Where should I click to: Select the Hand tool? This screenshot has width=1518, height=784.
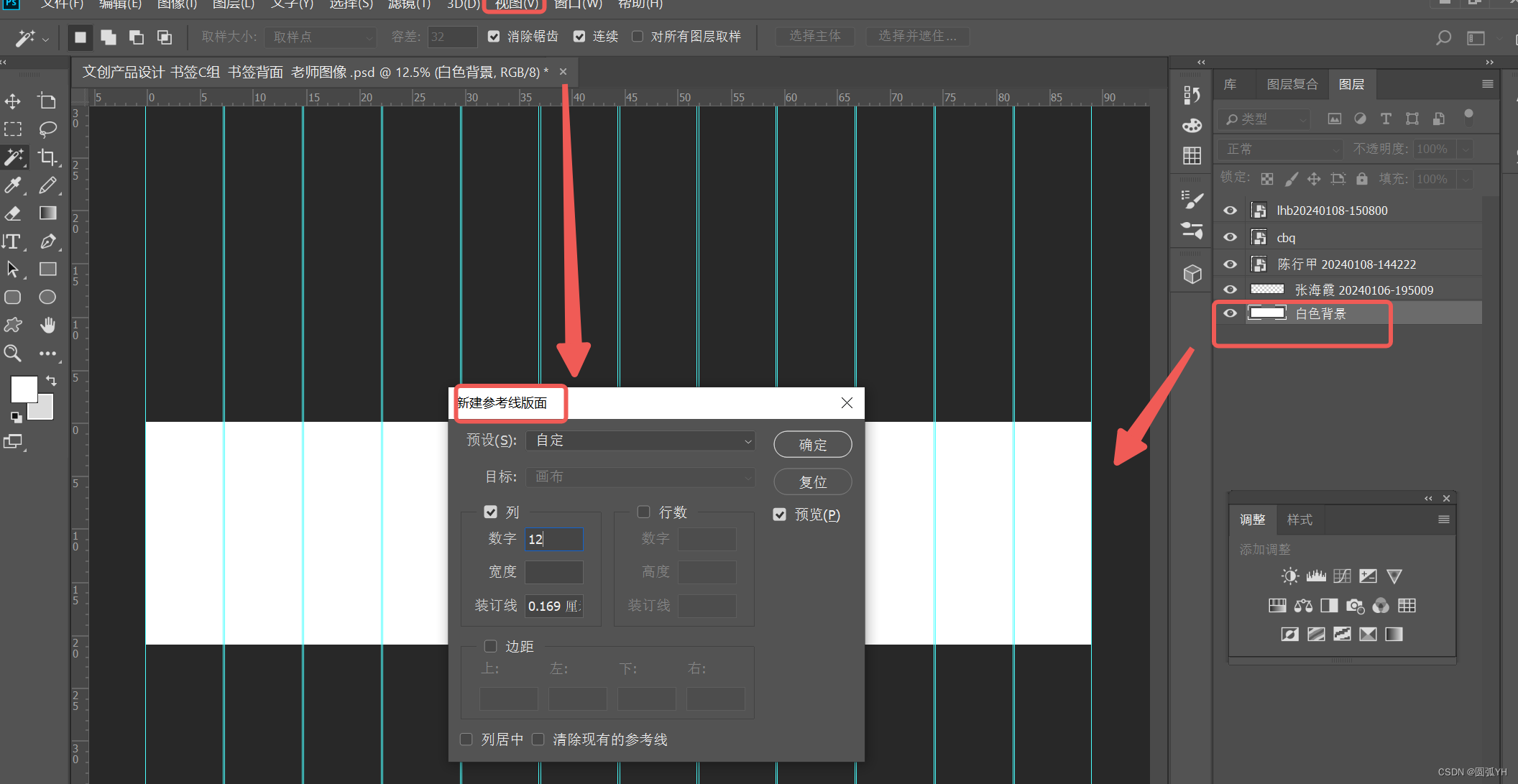coord(47,325)
